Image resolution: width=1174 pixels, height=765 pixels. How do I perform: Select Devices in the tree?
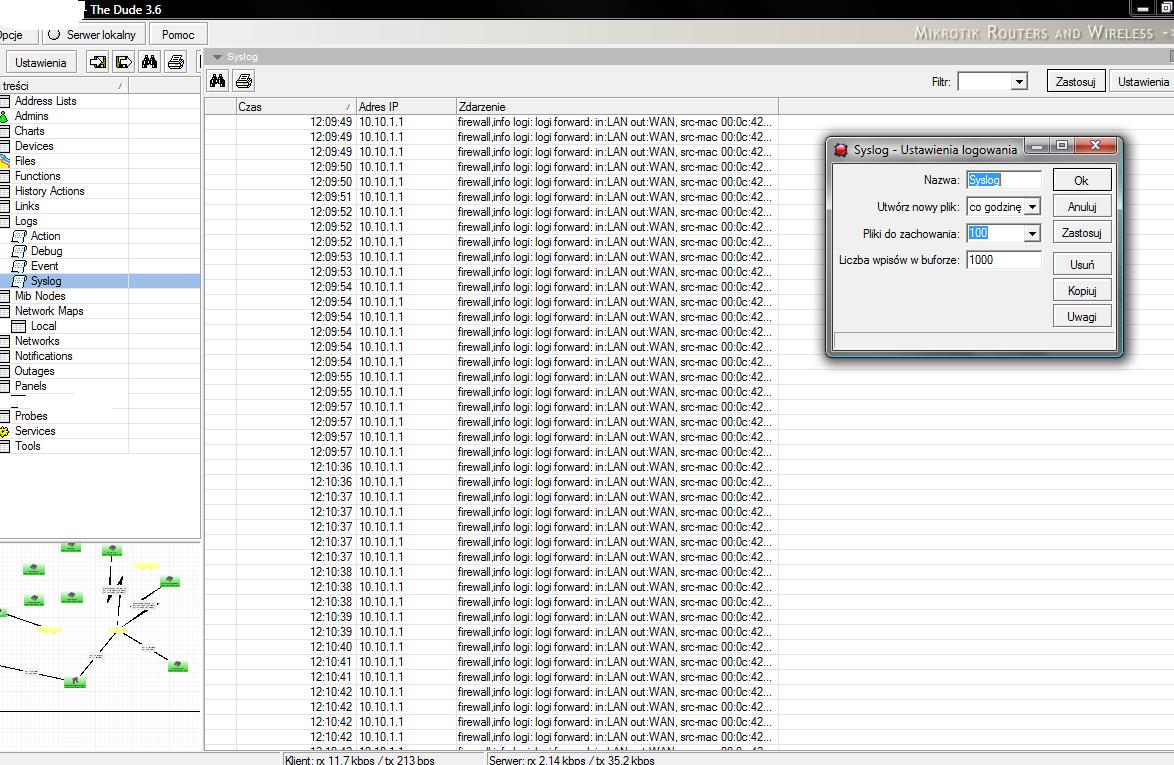point(34,146)
